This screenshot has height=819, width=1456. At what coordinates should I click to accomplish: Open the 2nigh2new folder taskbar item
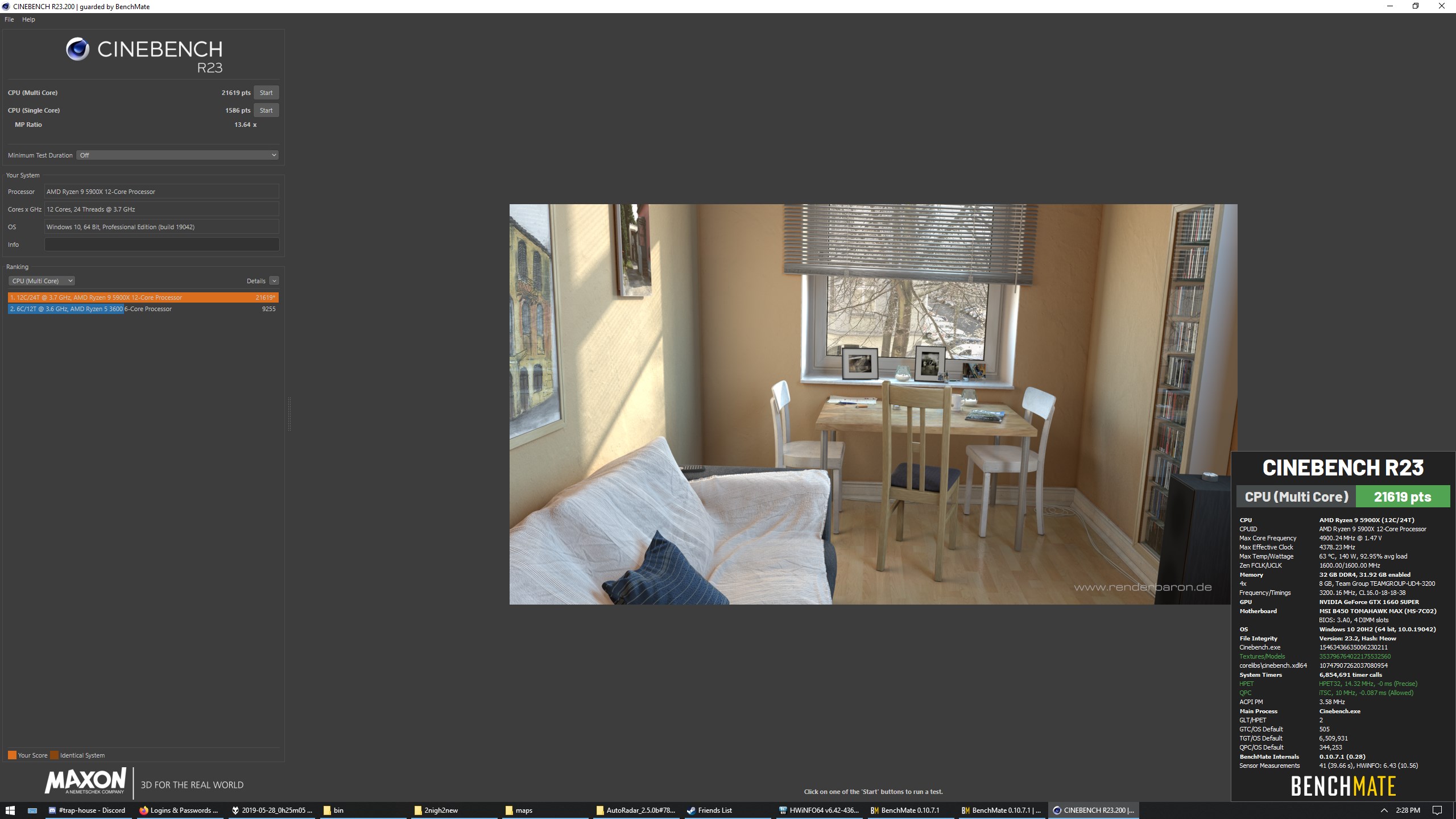pyautogui.click(x=454, y=810)
